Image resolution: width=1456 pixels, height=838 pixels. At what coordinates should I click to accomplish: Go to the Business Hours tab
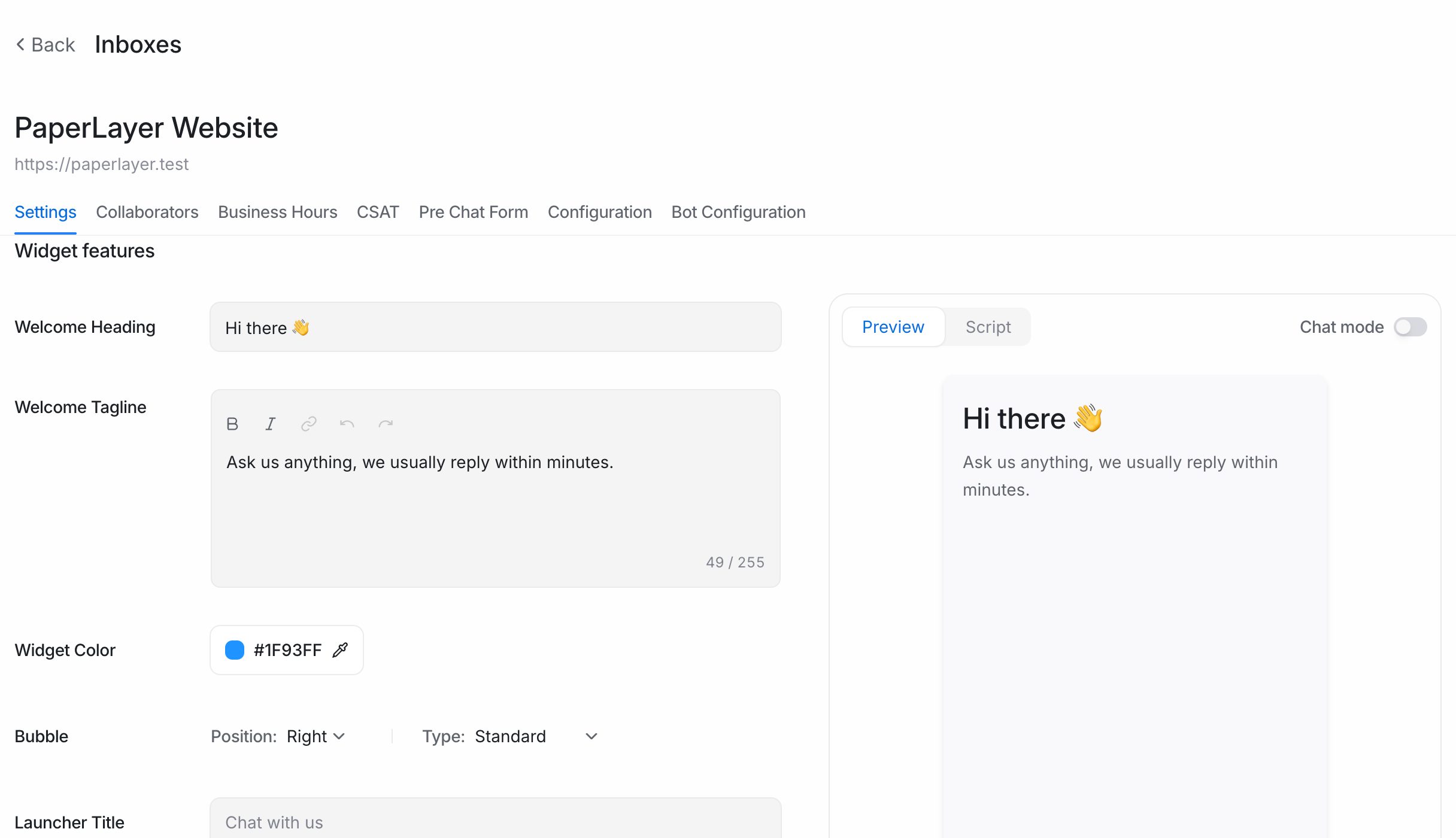(x=278, y=212)
